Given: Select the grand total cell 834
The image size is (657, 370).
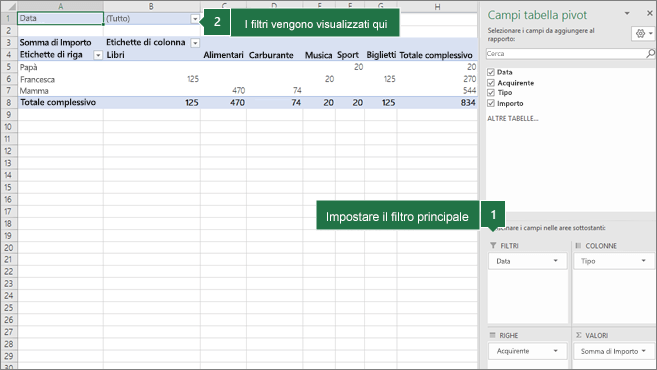Looking at the screenshot, I should pos(437,103).
